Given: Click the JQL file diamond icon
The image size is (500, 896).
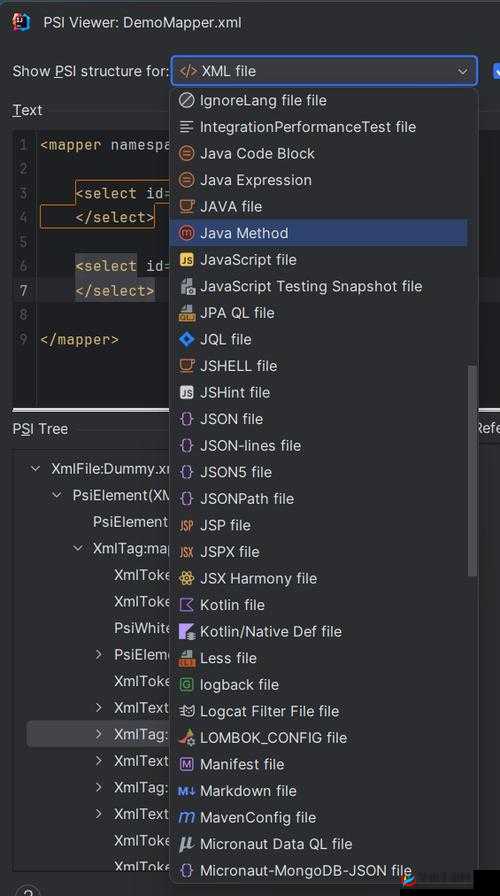Looking at the screenshot, I should pos(187,339).
